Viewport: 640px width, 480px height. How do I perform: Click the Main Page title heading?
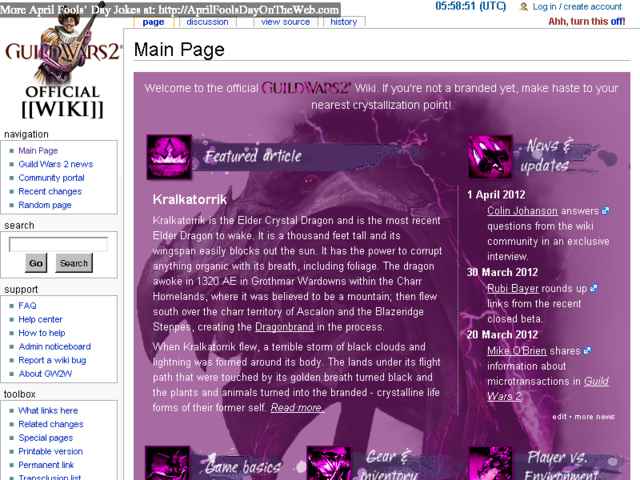(179, 50)
